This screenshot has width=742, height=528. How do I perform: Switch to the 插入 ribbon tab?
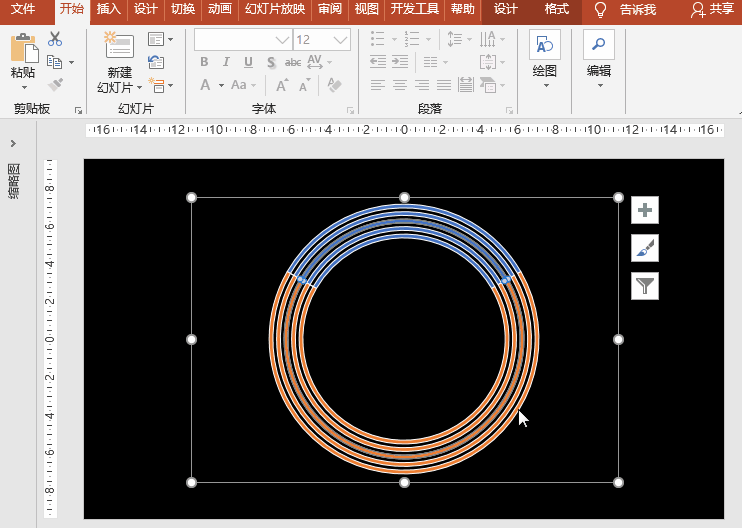tap(108, 10)
